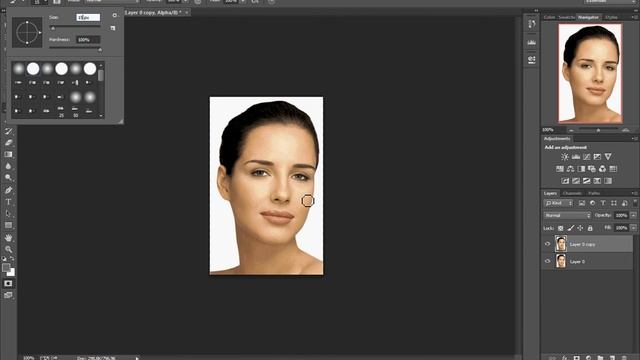The height and width of the screenshot is (360, 640).
Task: Filter layers by pixel layers
Action: click(x=582, y=203)
